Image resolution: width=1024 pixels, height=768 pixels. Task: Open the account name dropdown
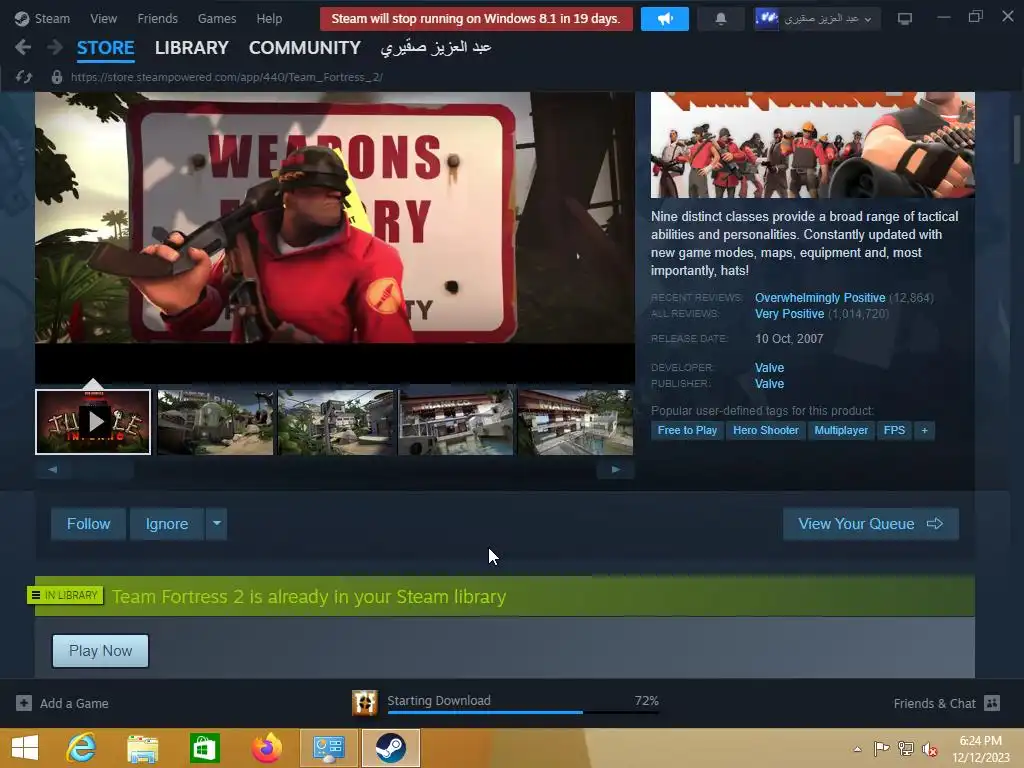pos(817,18)
